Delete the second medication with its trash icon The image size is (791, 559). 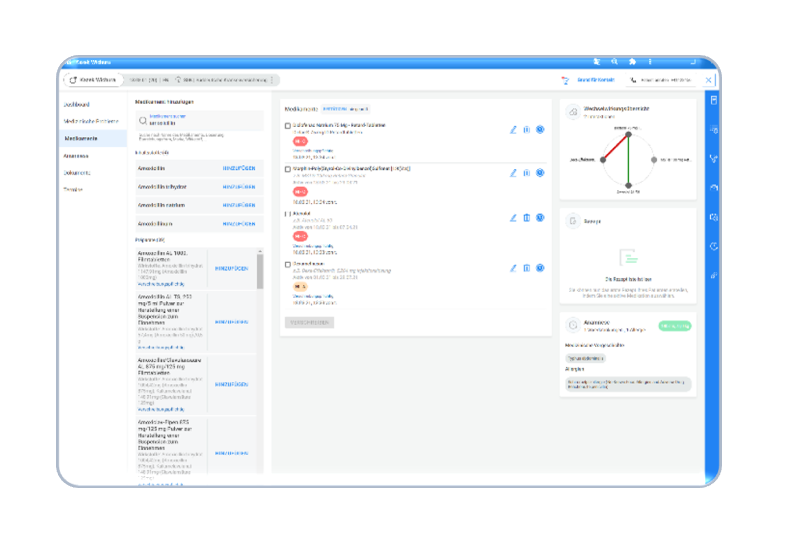pos(527,173)
